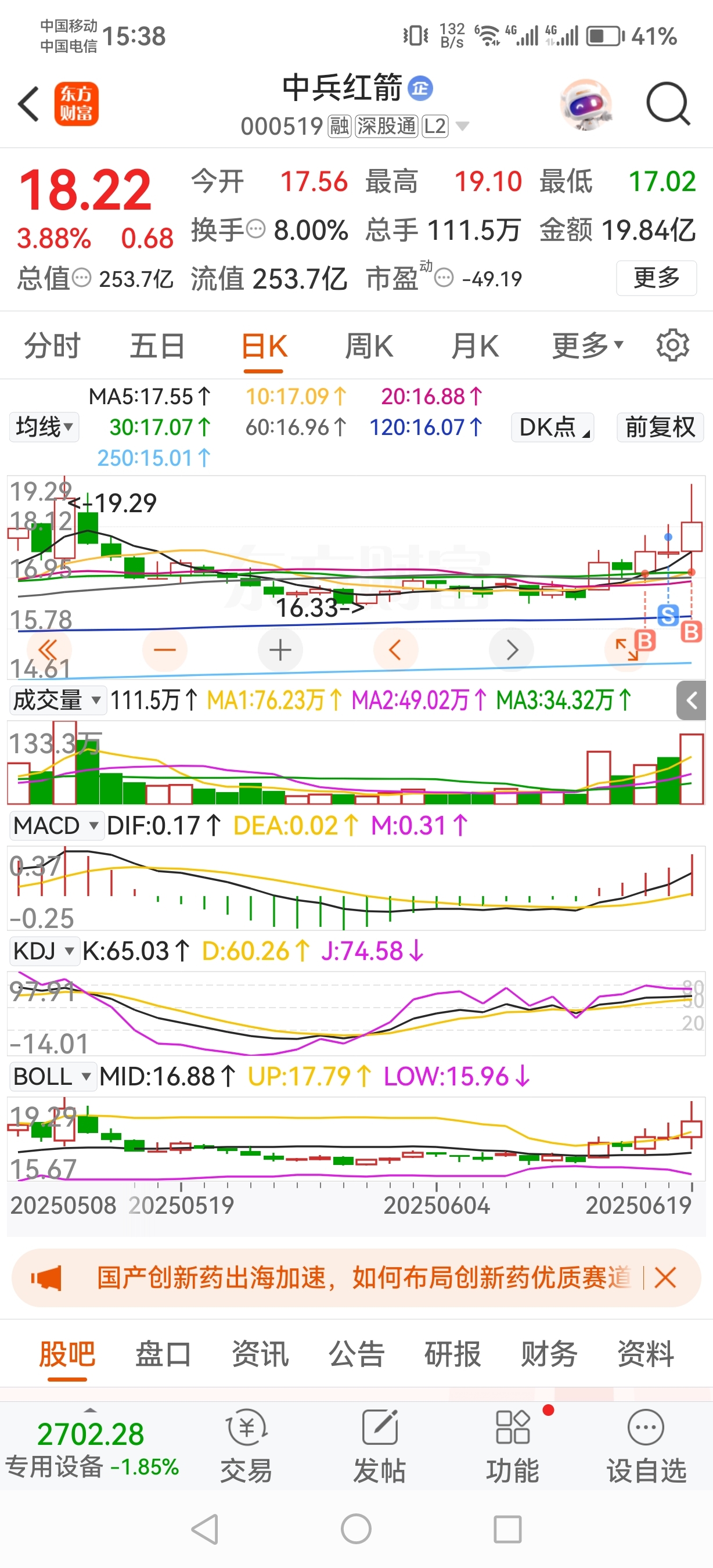Zoom out chart with minus button

[x=165, y=650]
